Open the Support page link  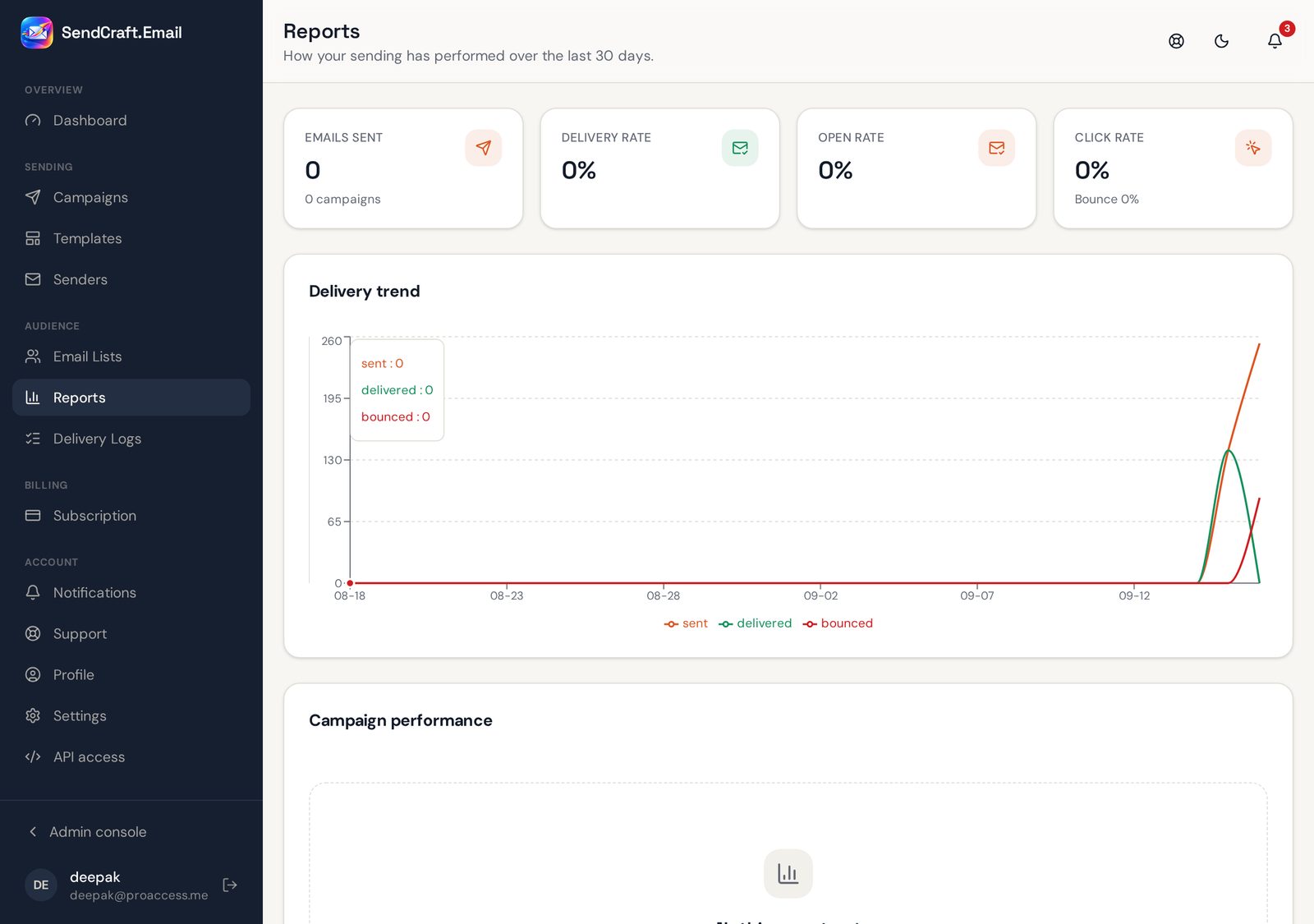(x=131, y=633)
